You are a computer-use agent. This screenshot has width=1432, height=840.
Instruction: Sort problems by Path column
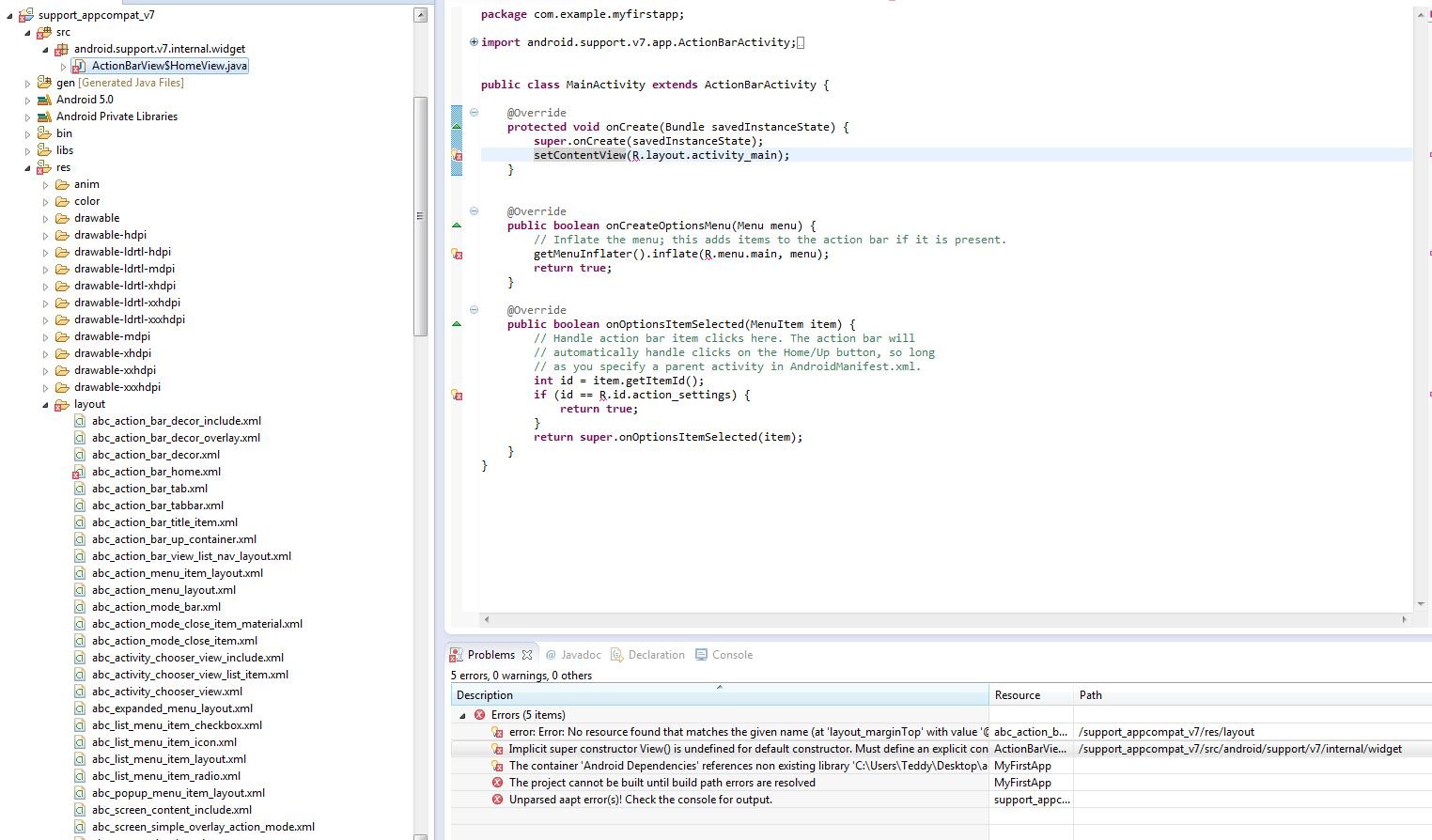[1253, 695]
